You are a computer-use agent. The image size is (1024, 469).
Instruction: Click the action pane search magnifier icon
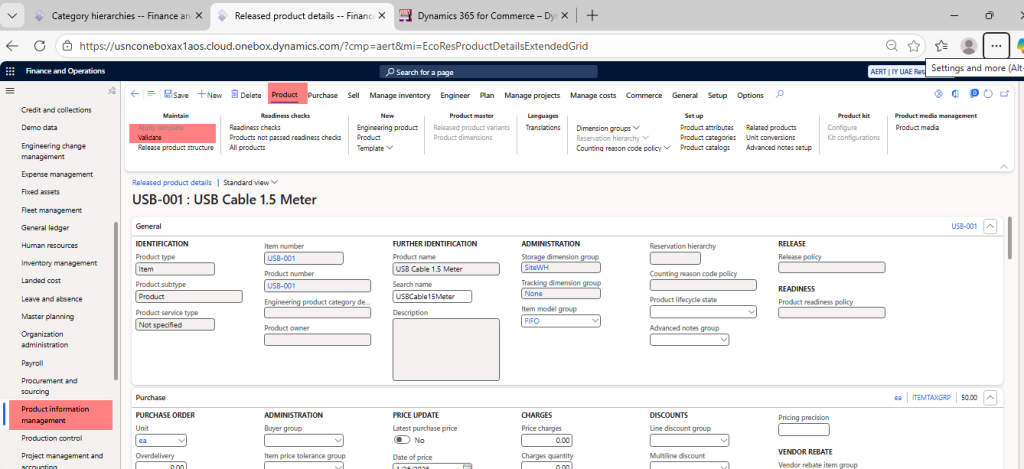point(780,94)
